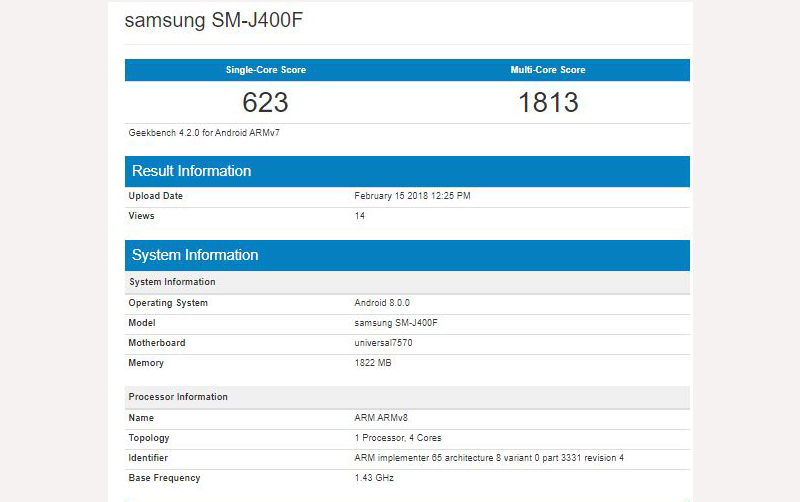Click the multi-core score value 1813
The width and height of the screenshot is (800, 502).
[x=548, y=102]
